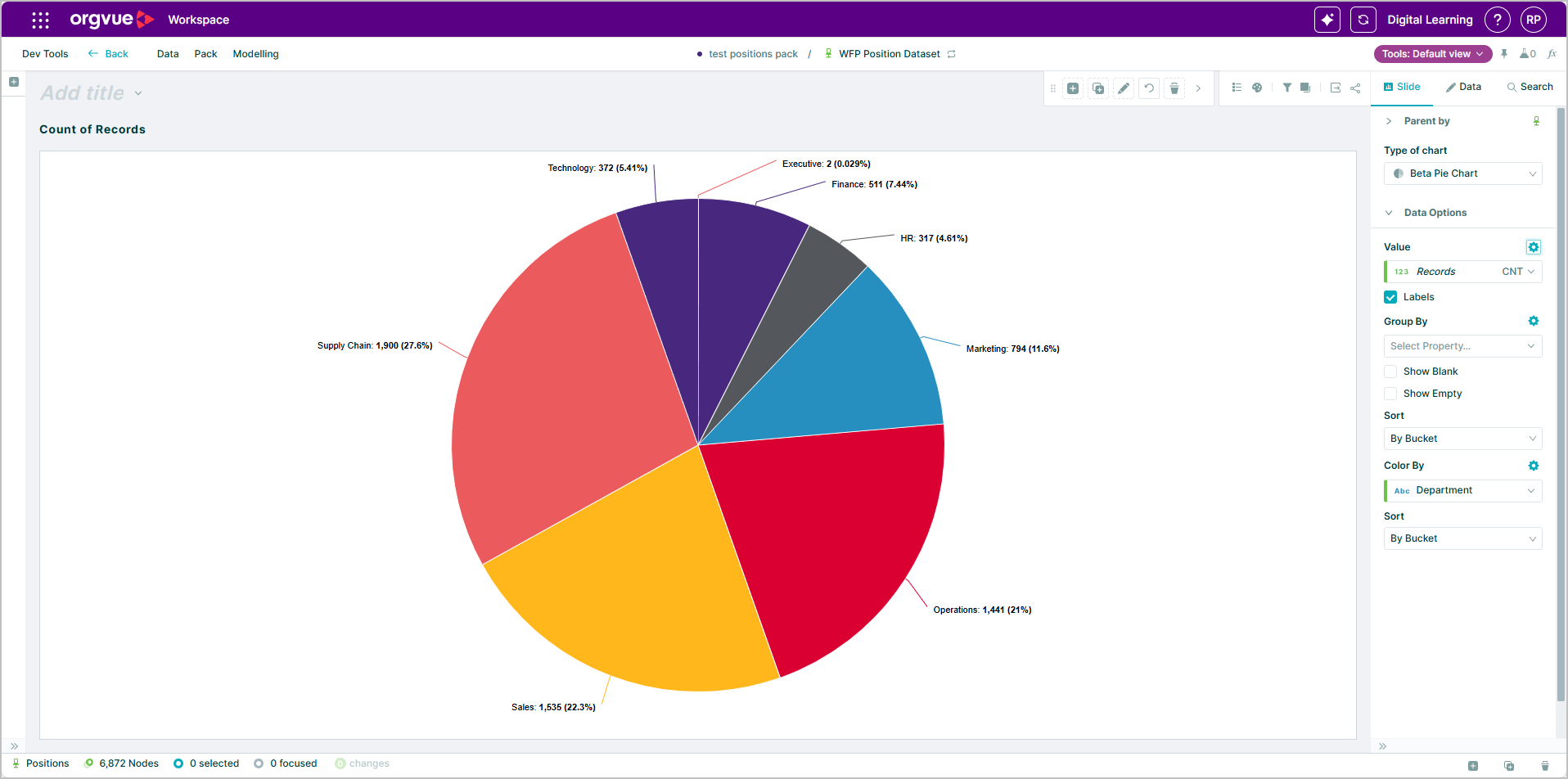The image size is (1568, 779).
Task: Click the undo arrow icon in toolbar
Action: 1149,88
